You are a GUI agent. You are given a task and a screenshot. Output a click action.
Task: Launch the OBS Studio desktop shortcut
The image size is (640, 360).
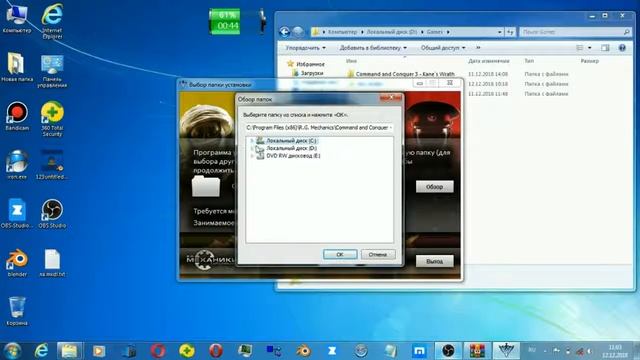click(52, 213)
